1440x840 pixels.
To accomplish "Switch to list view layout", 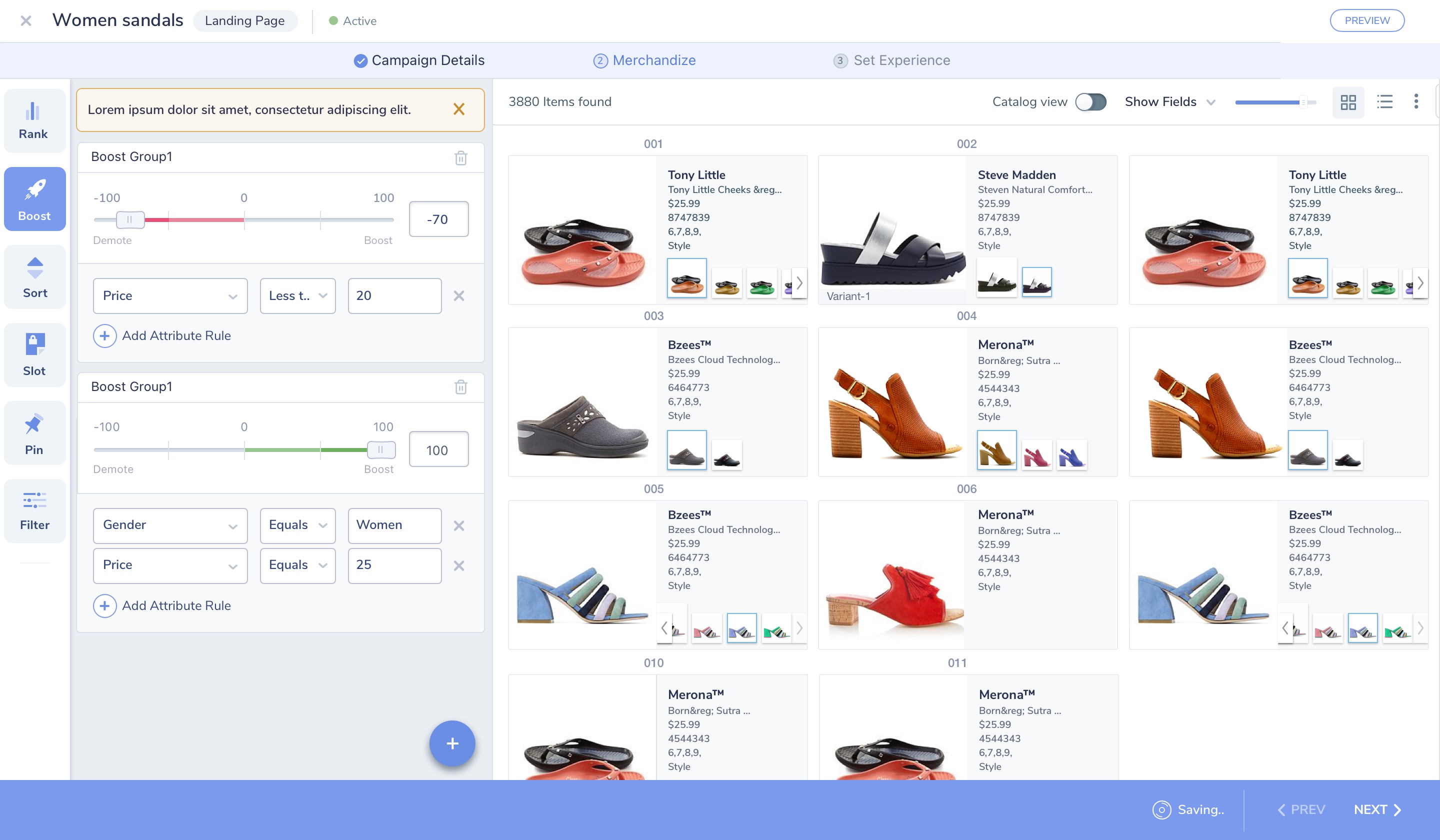I will [x=1384, y=101].
